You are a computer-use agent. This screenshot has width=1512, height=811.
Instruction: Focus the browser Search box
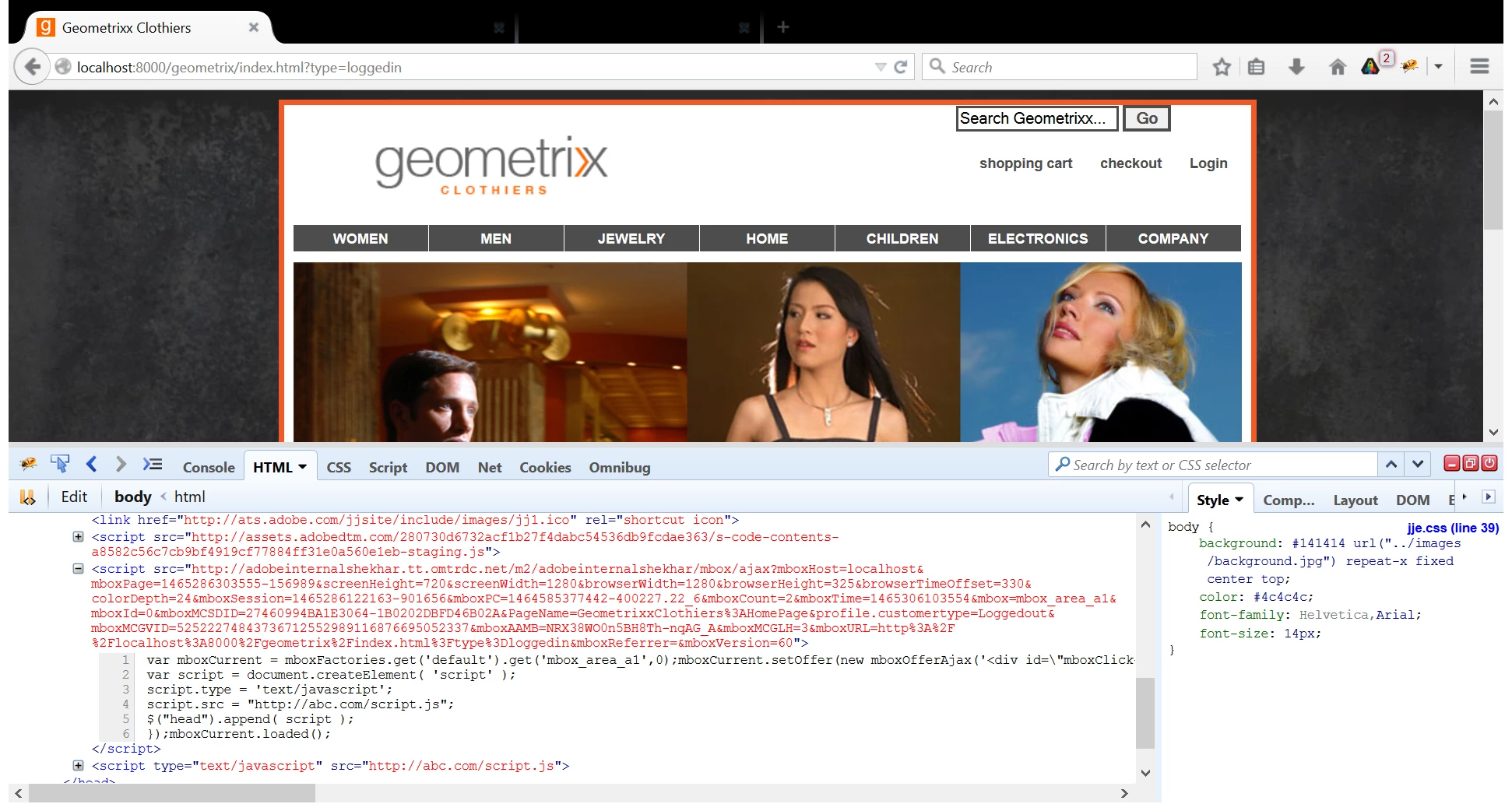click(1060, 67)
